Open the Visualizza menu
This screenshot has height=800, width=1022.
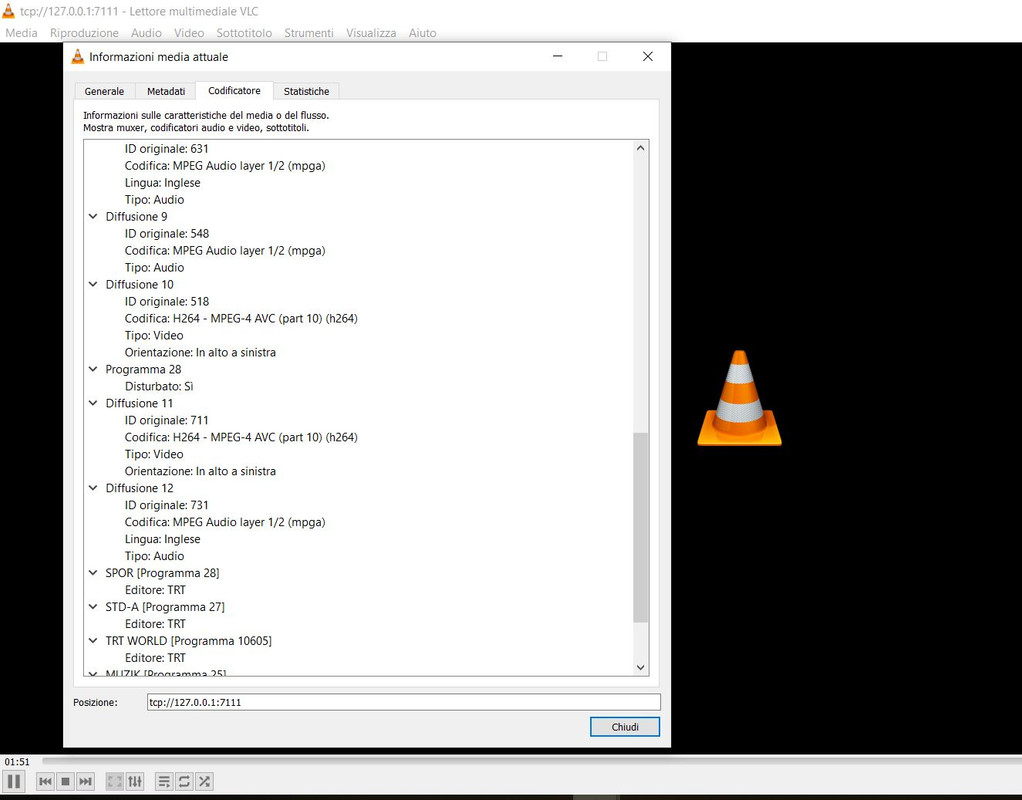(x=371, y=33)
